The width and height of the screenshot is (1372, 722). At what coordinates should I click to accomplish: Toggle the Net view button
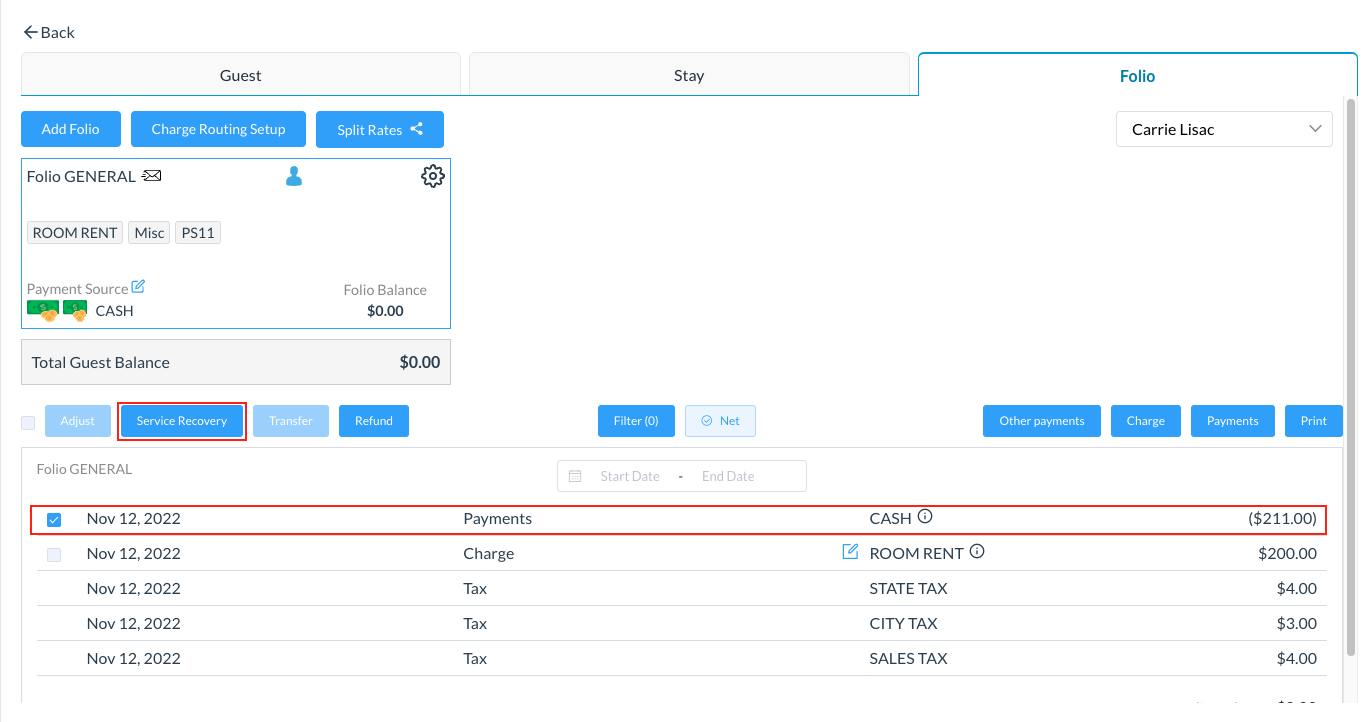[x=720, y=421]
